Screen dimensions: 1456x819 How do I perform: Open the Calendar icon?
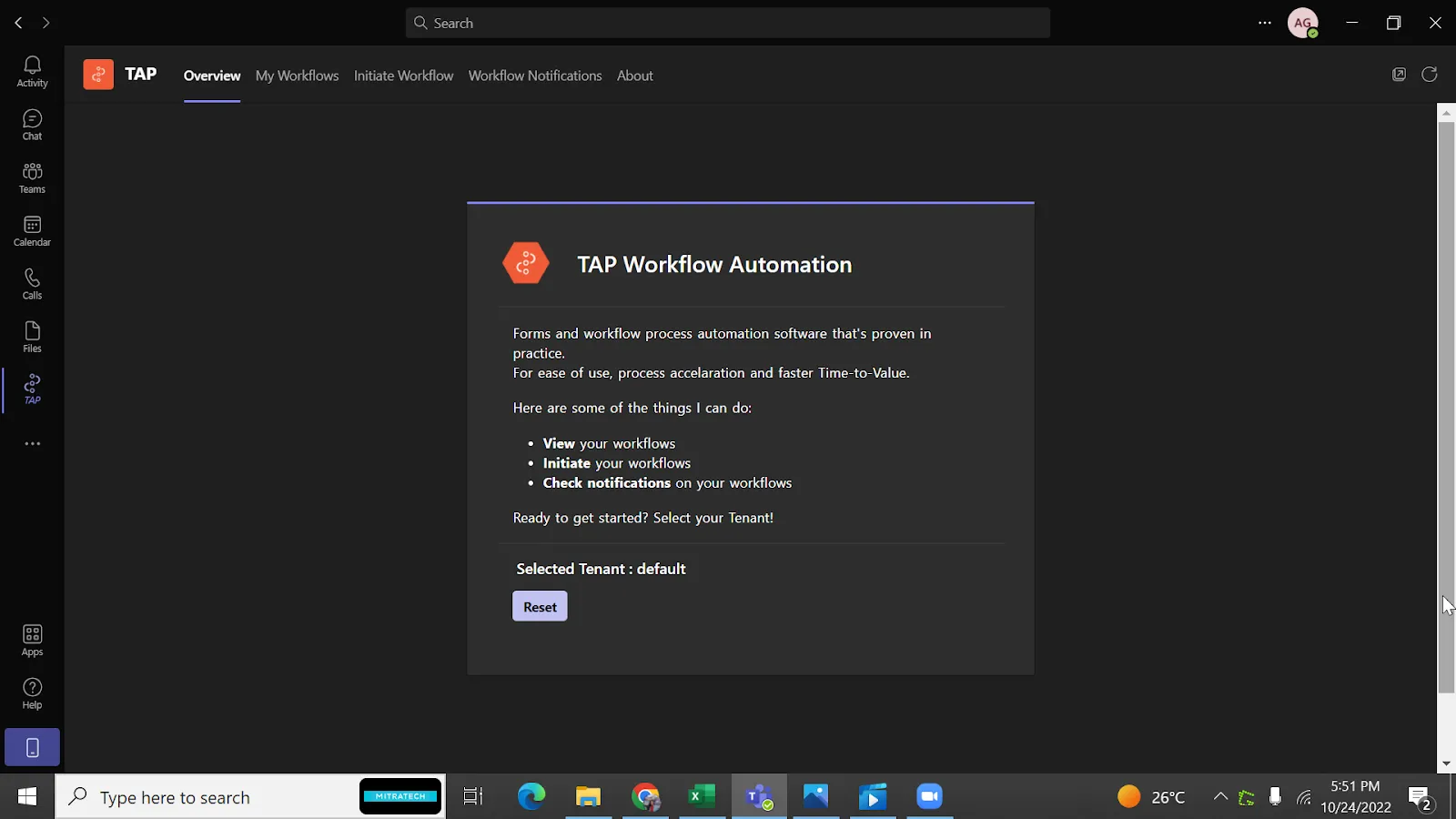(x=32, y=231)
